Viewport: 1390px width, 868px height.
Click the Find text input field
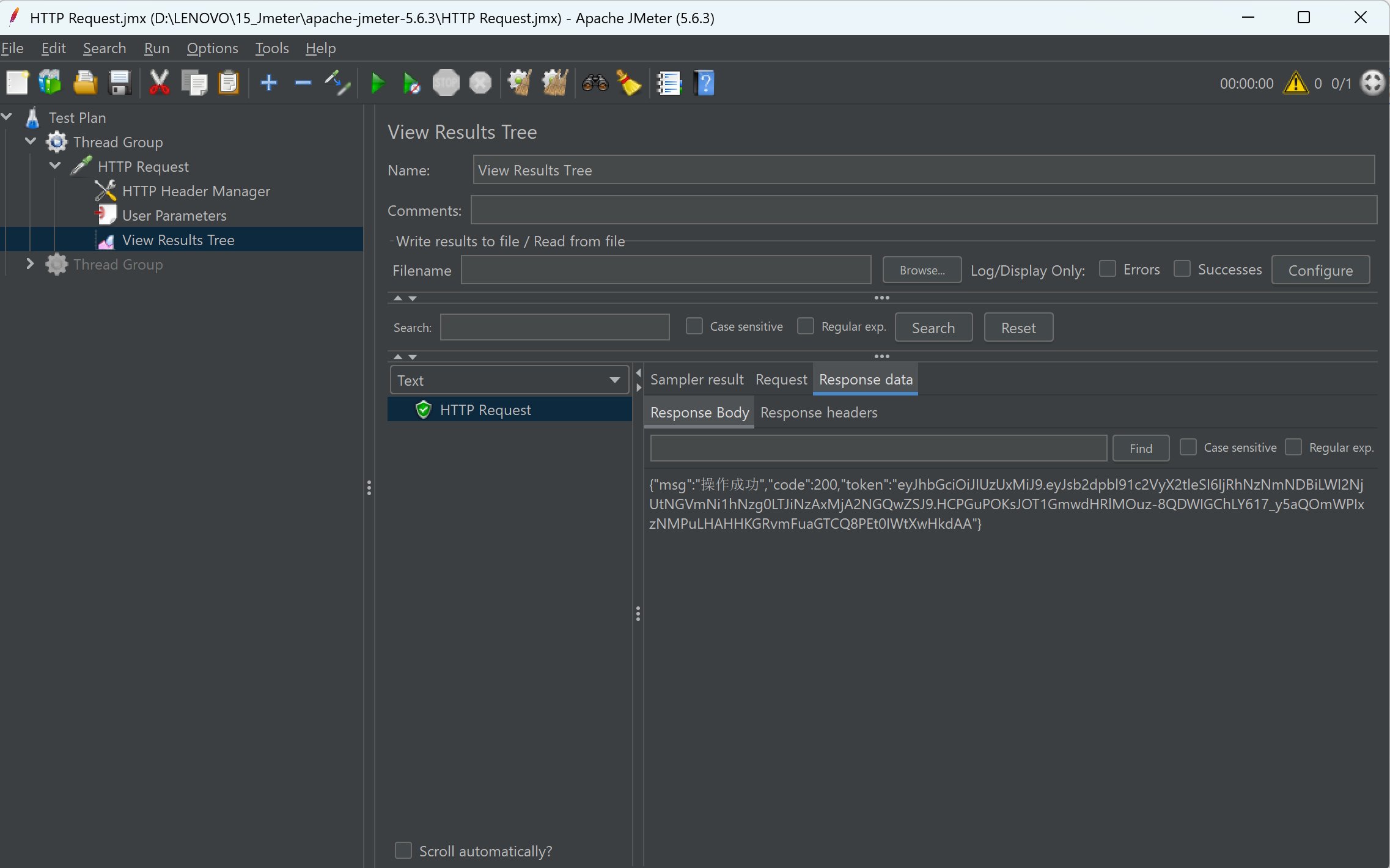point(878,448)
